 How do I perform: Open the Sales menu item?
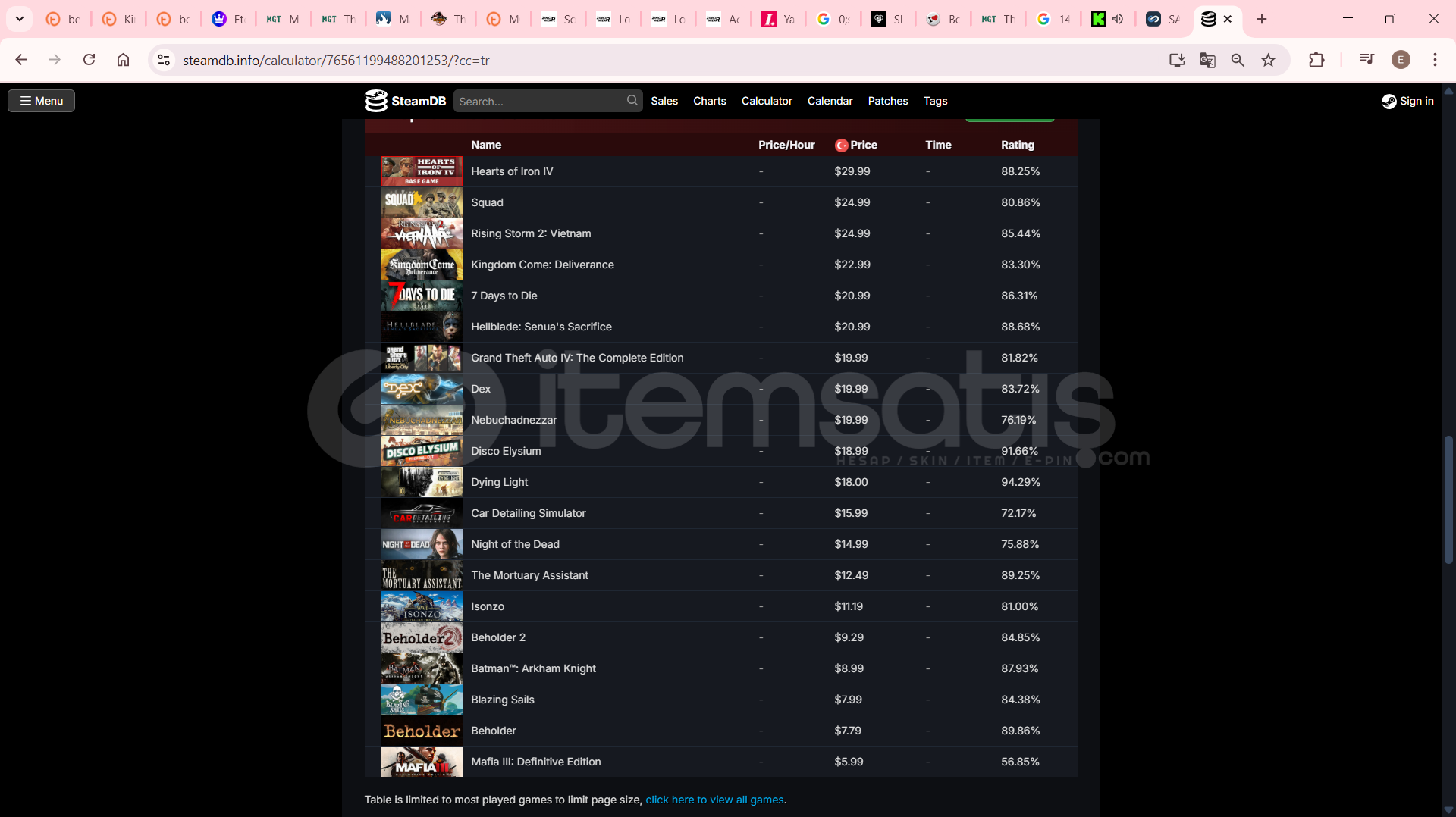pos(664,101)
